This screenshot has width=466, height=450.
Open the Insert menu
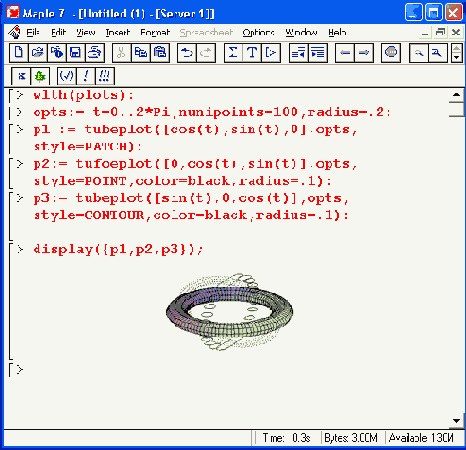(x=117, y=32)
